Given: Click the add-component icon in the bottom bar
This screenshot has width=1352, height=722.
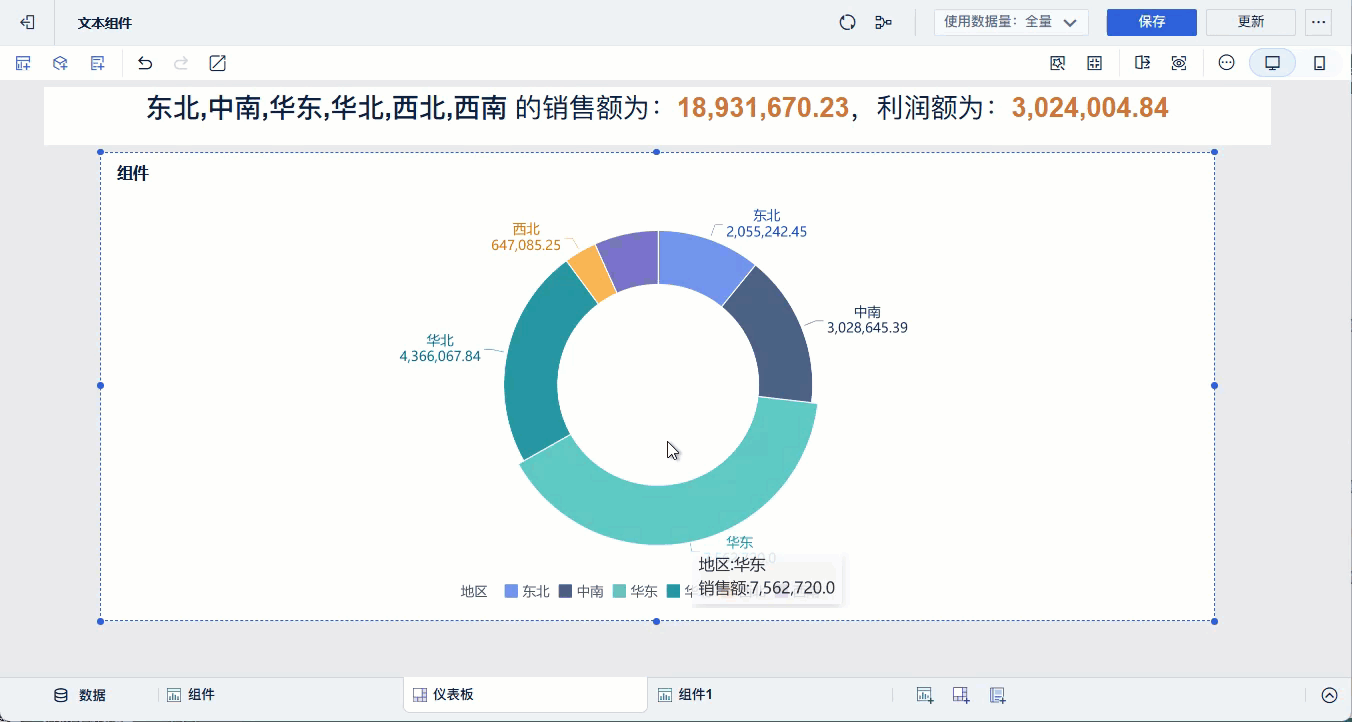Looking at the screenshot, I should (925, 695).
